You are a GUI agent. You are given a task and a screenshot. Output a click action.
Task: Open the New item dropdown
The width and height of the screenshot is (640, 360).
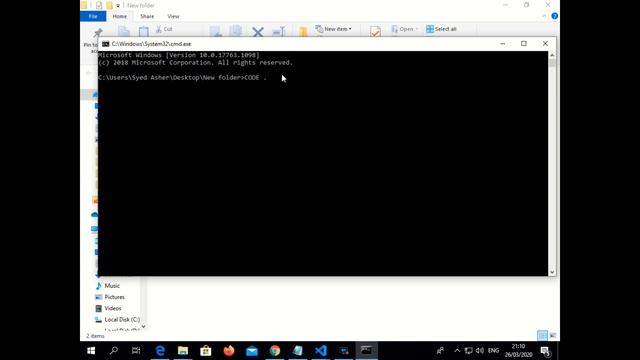(333, 29)
